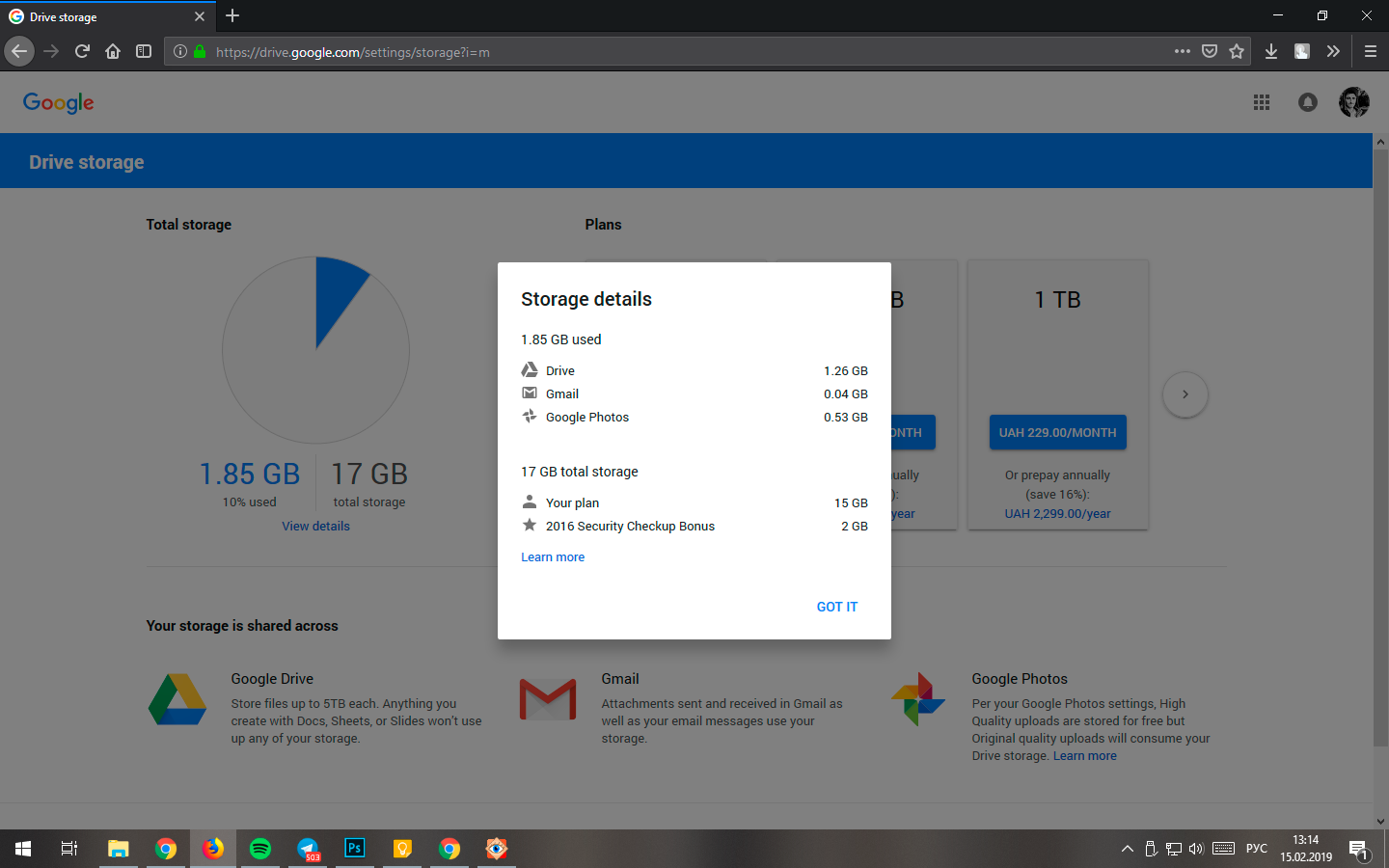Switch the РУС input language

[x=1257, y=849]
